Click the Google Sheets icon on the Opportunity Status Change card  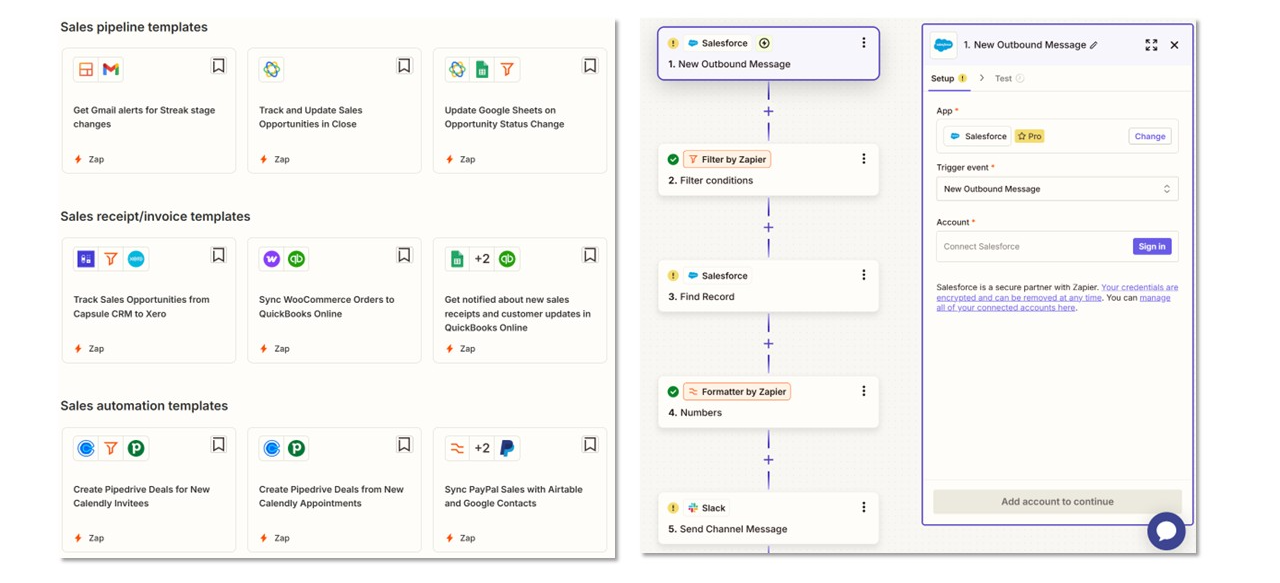pyautogui.click(x=482, y=69)
